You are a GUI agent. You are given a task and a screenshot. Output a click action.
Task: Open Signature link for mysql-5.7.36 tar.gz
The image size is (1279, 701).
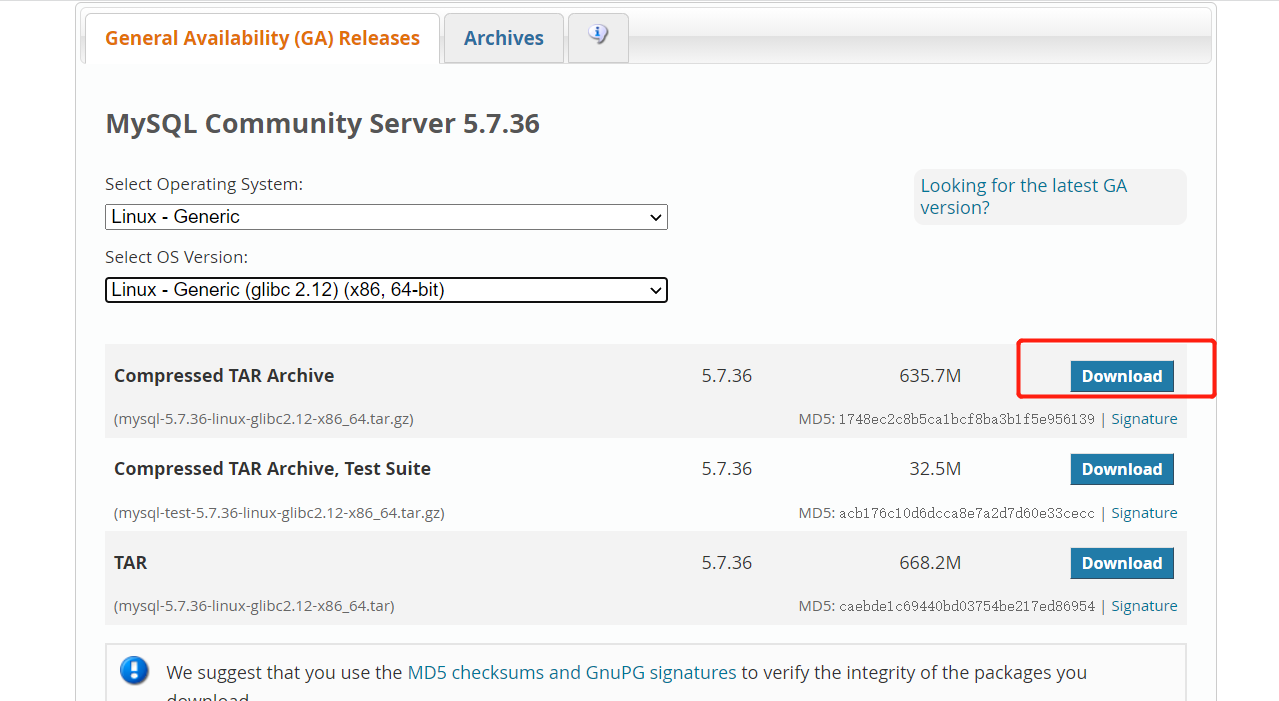pyautogui.click(x=1144, y=419)
